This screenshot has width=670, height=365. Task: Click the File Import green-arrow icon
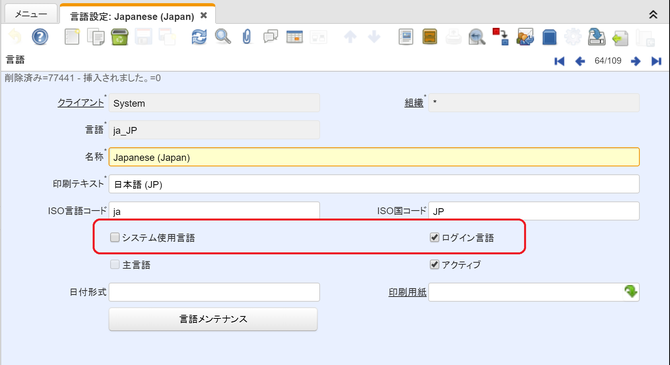620,38
